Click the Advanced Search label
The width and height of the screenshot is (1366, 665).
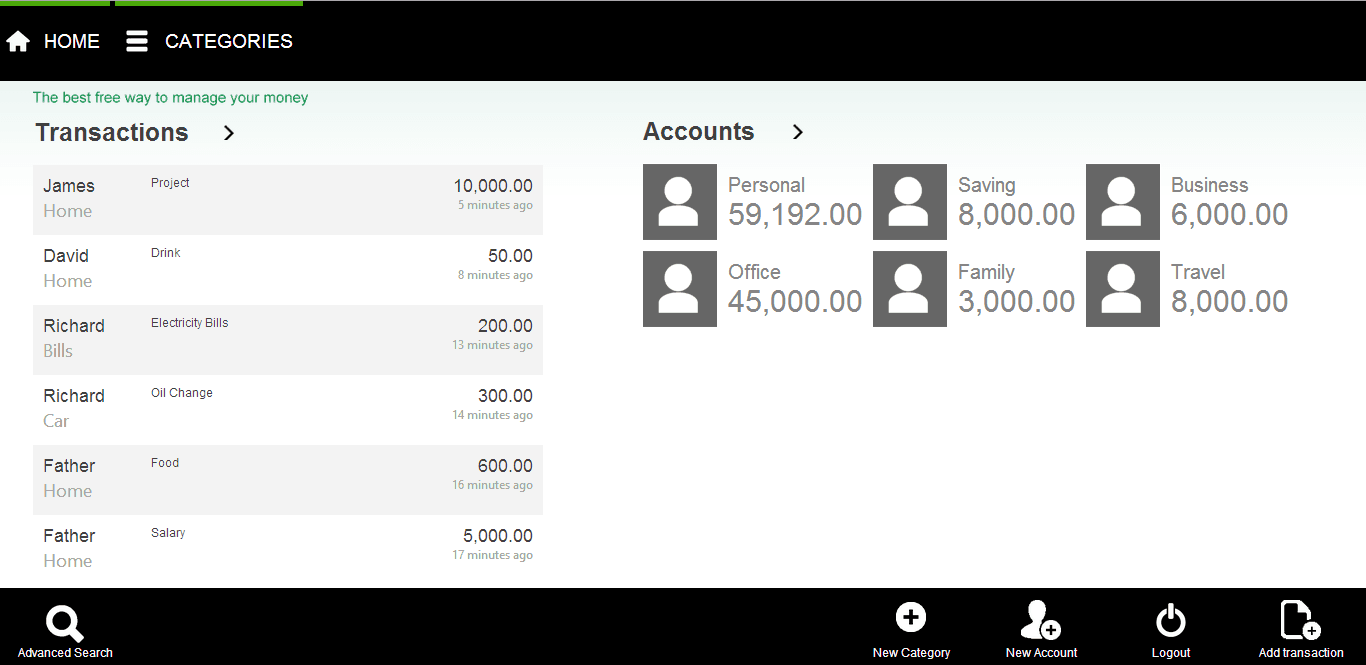coord(65,653)
